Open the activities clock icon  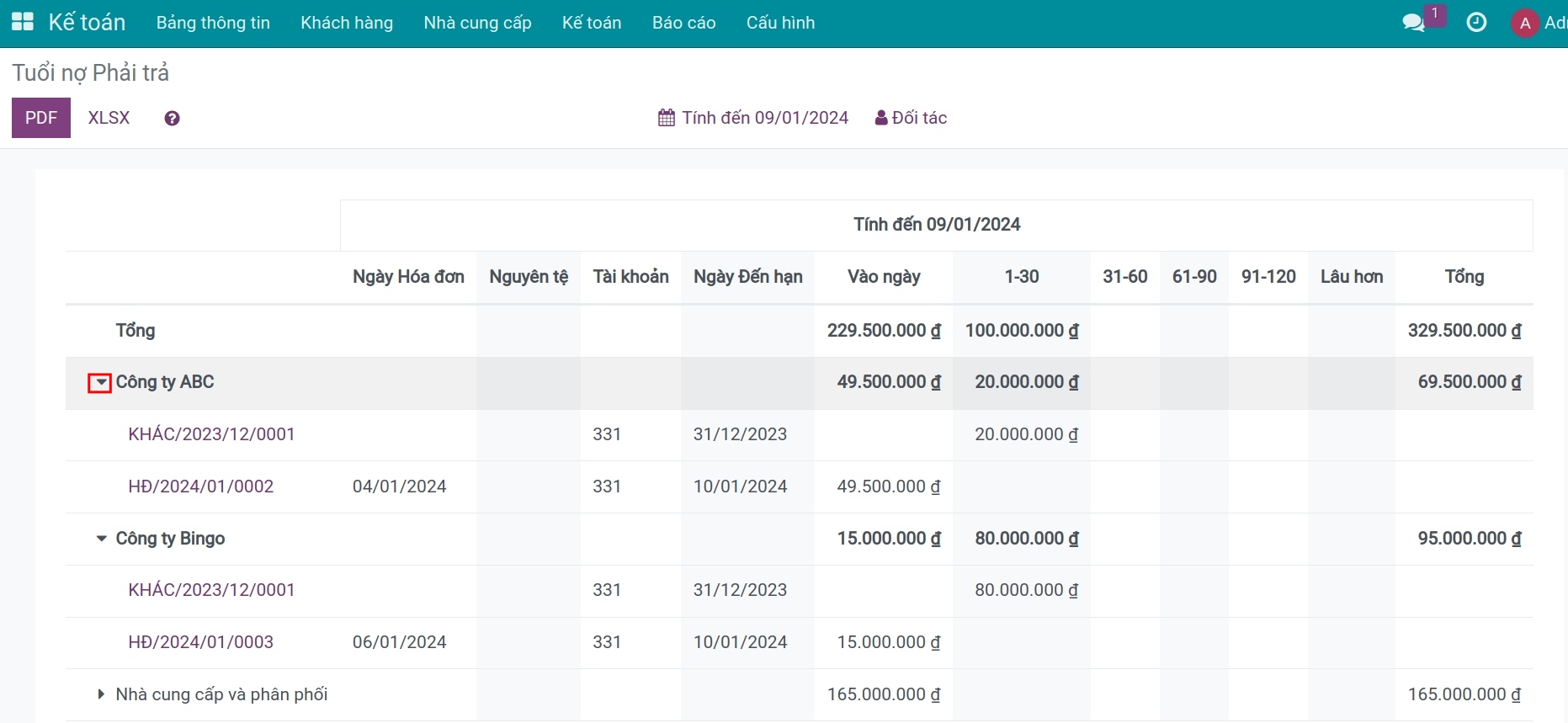coord(1476,23)
